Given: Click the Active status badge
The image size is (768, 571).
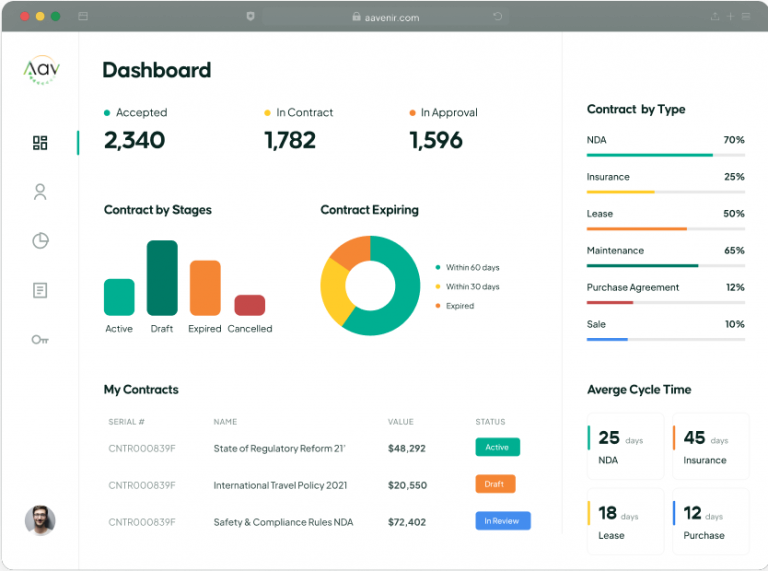Looking at the screenshot, I should [497, 447].
